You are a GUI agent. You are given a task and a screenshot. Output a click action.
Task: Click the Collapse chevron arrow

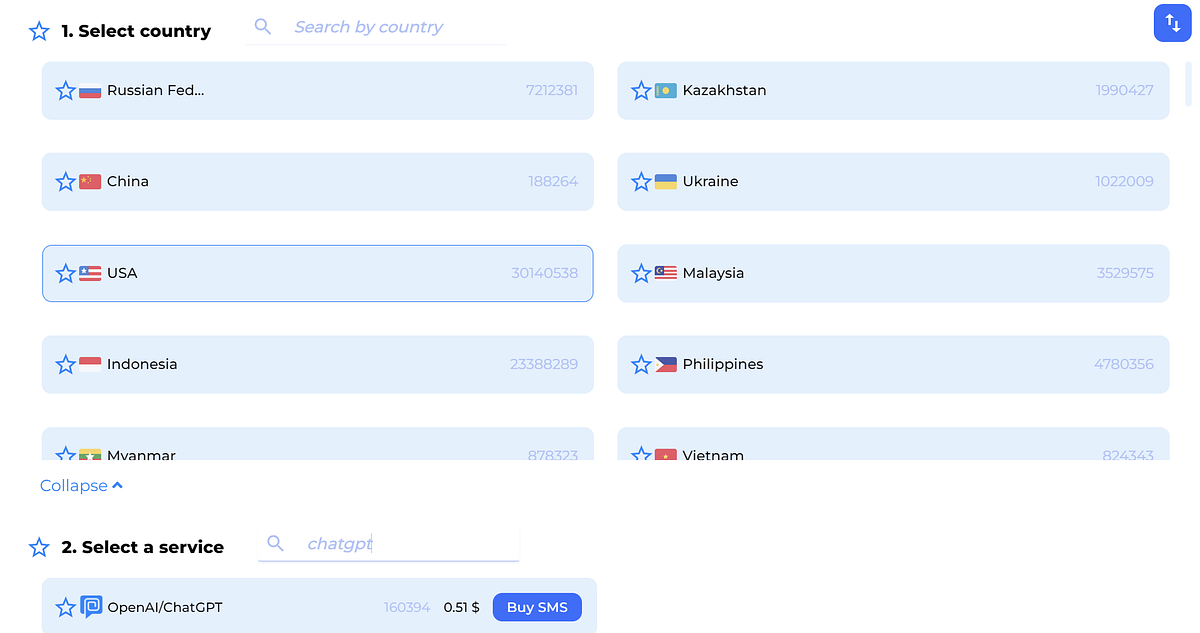tap(118, 486)
